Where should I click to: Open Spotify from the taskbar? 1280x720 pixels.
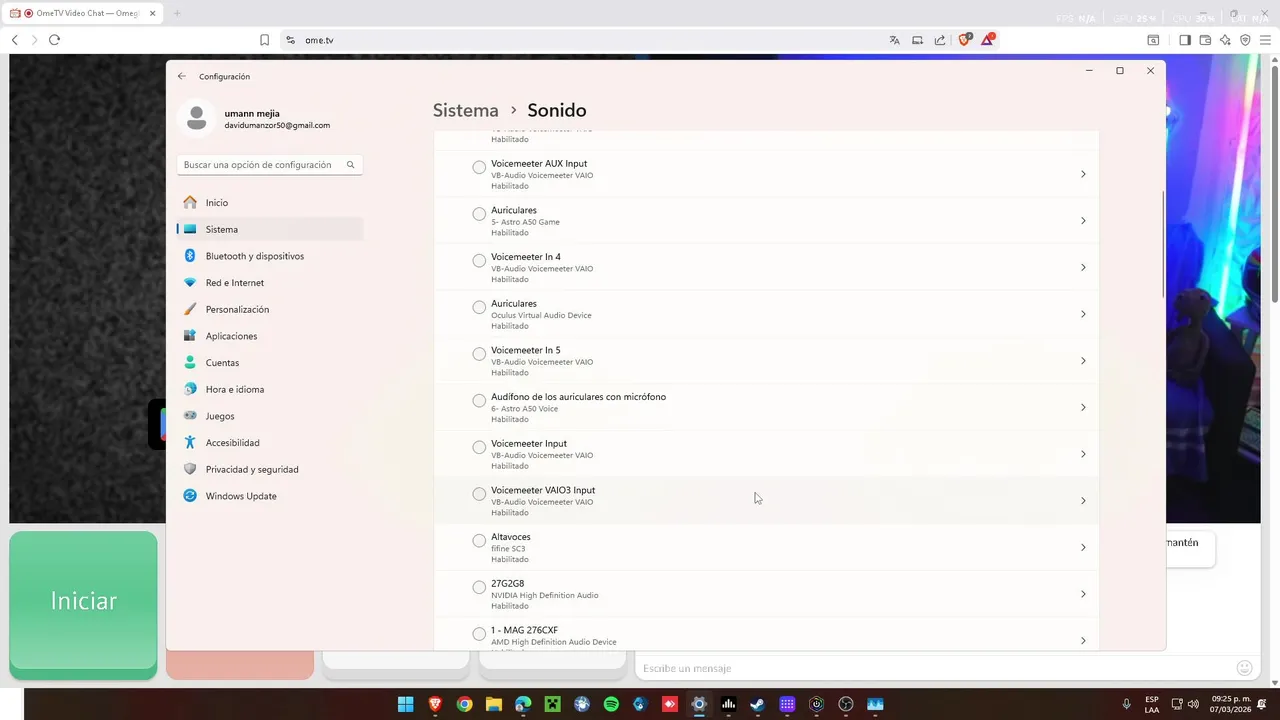tap(611, 704)
